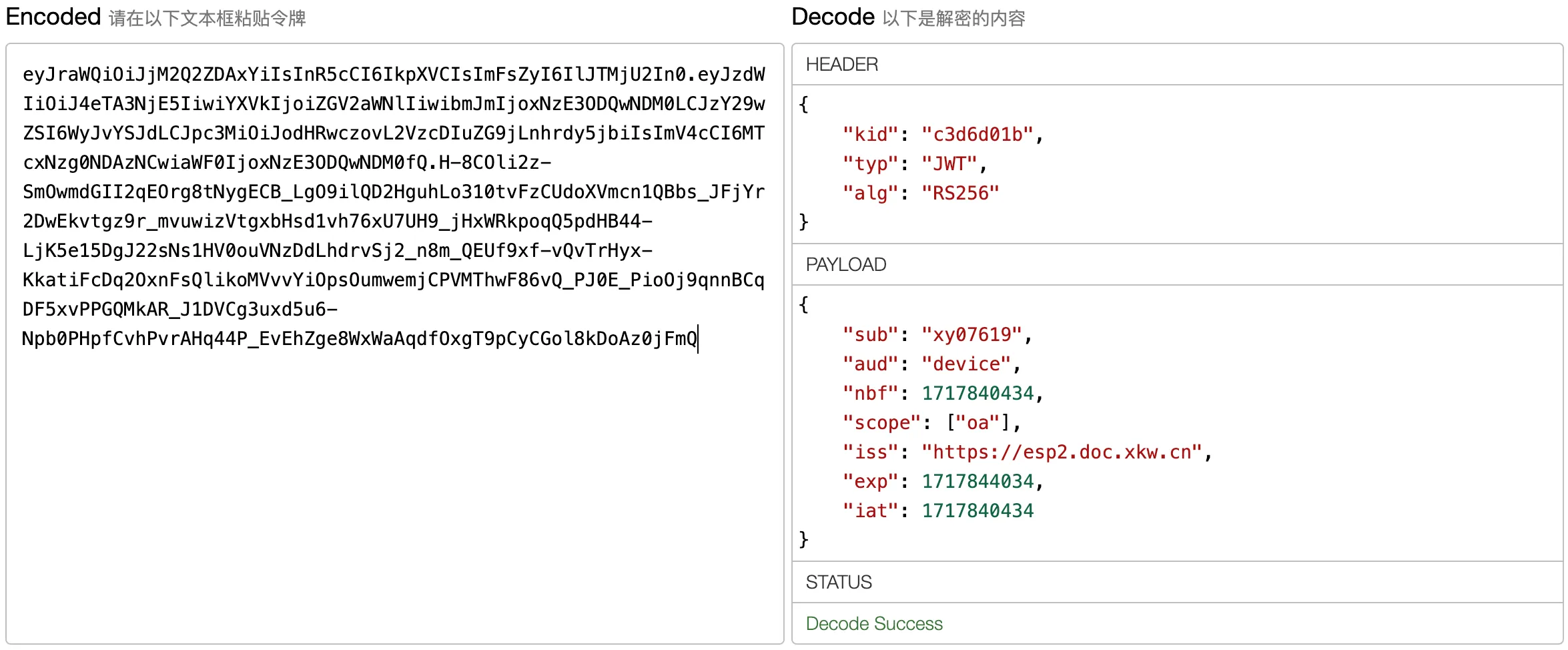This screenshot has width=1568, height=650.
Task: Click the kid value "c3d6d01b"
Action: (977, 135)
